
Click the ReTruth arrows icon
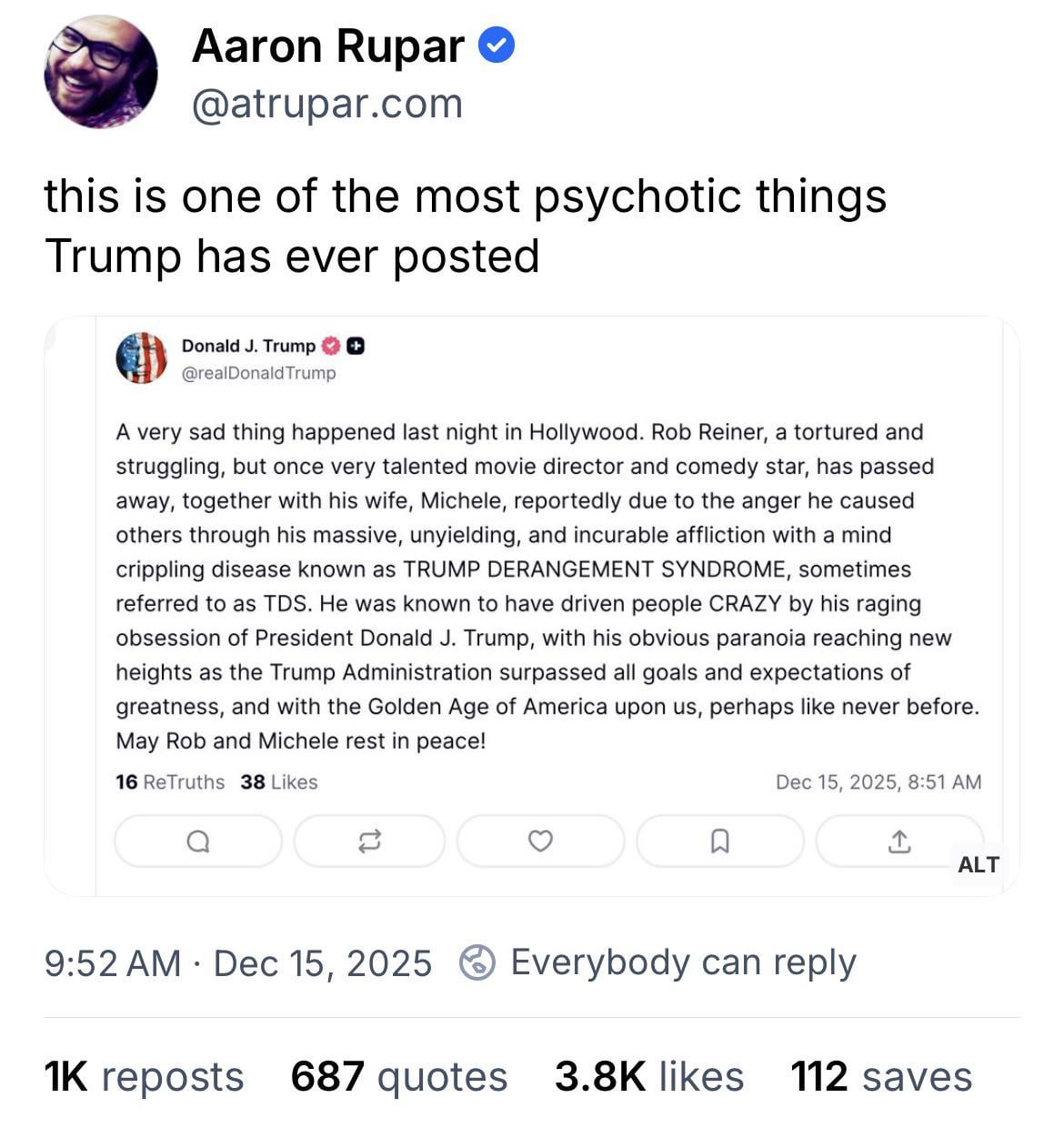coord(369,841)
